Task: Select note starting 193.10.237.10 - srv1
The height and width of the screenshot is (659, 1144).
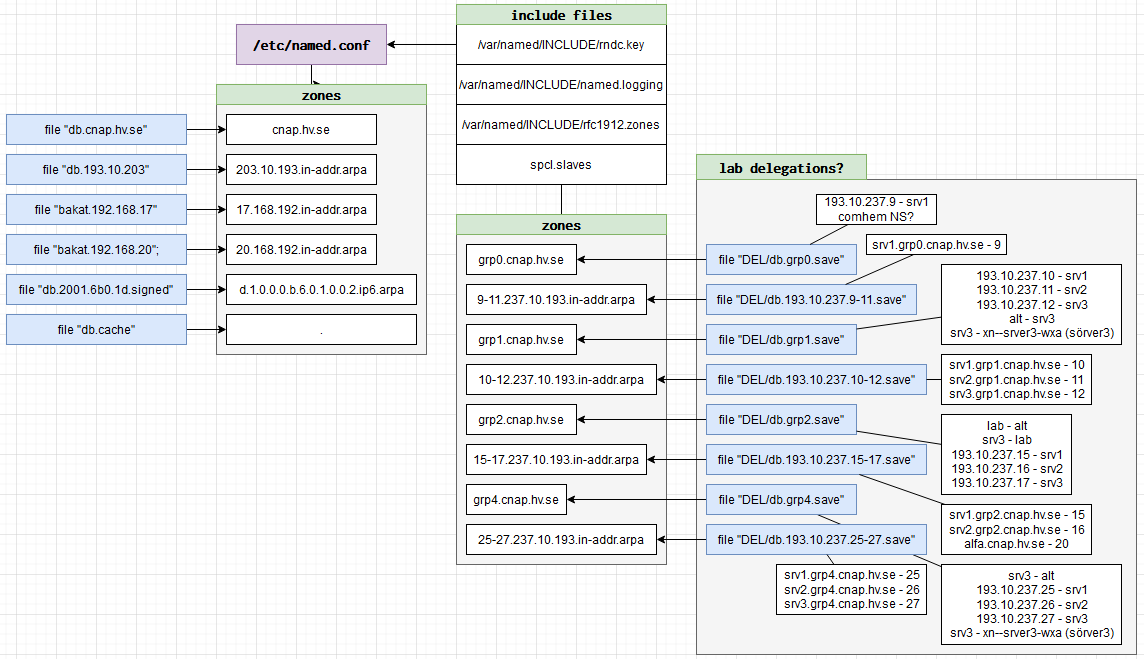Action: coord(1032,304)
